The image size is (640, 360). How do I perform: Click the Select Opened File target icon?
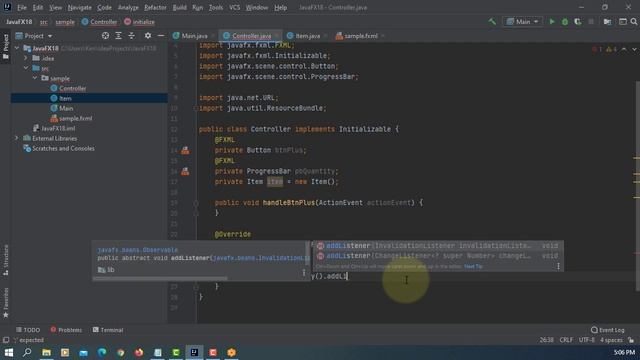pos(105,36)
